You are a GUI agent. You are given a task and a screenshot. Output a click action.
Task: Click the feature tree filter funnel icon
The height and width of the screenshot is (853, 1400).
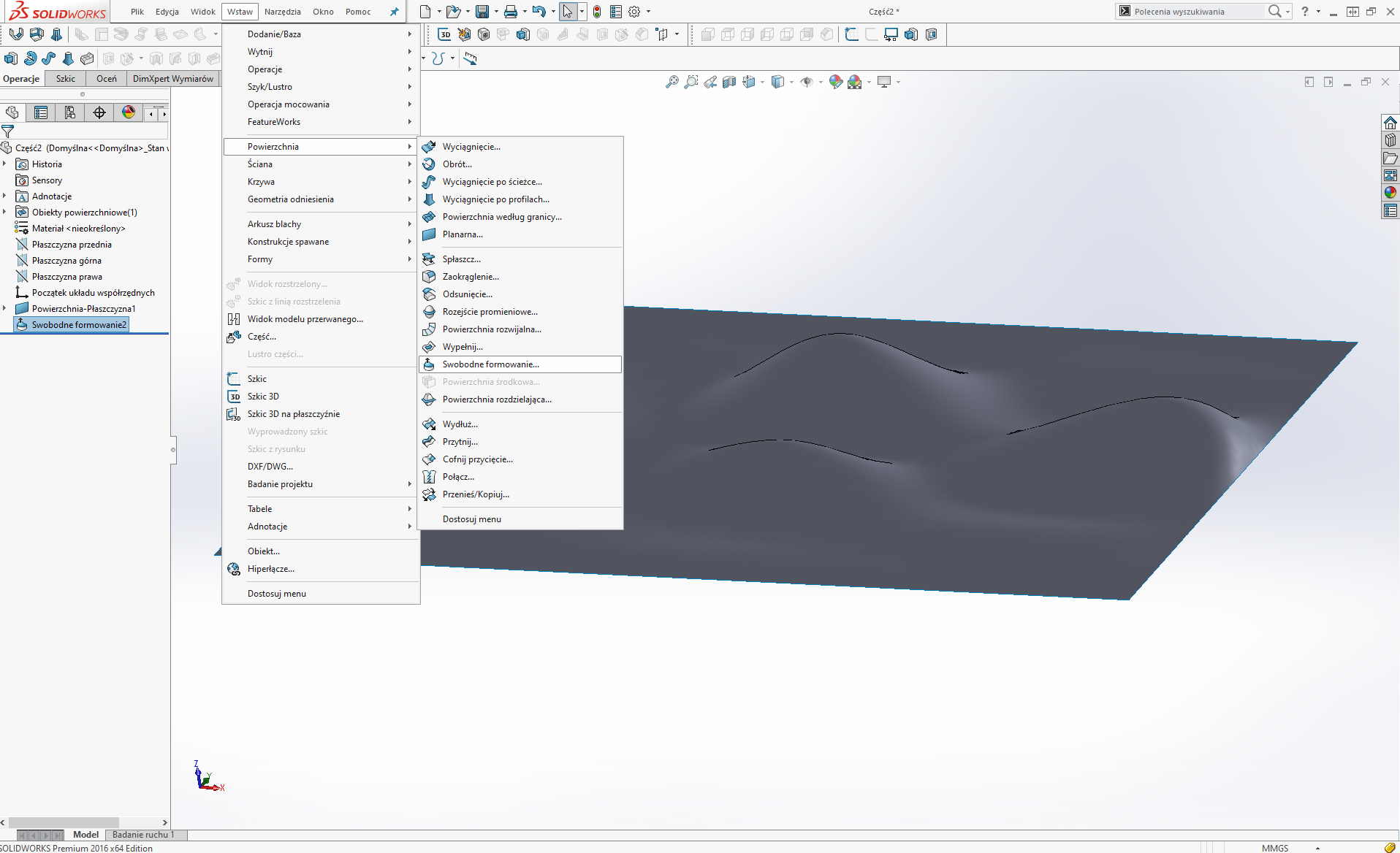pyautogui.click(x=8, y=131)
